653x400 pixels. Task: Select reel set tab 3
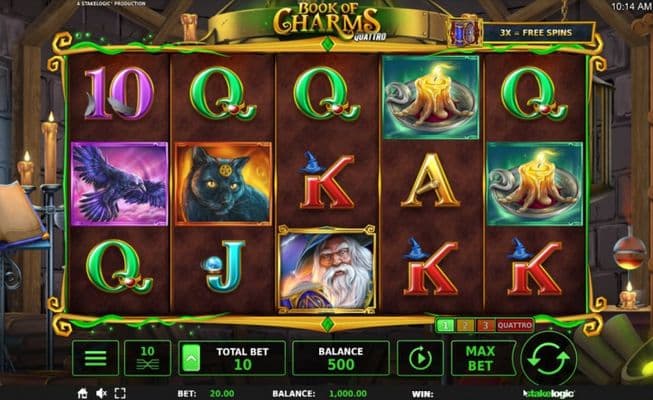coord(485,325)
